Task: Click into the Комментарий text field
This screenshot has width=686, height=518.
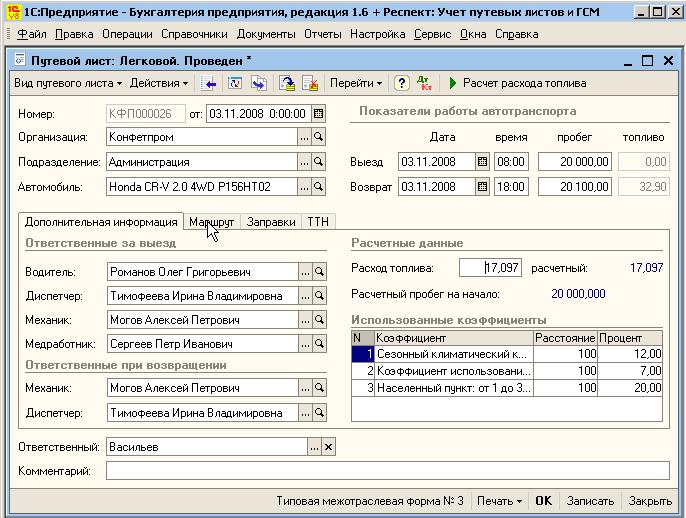Action: [387, 471]
